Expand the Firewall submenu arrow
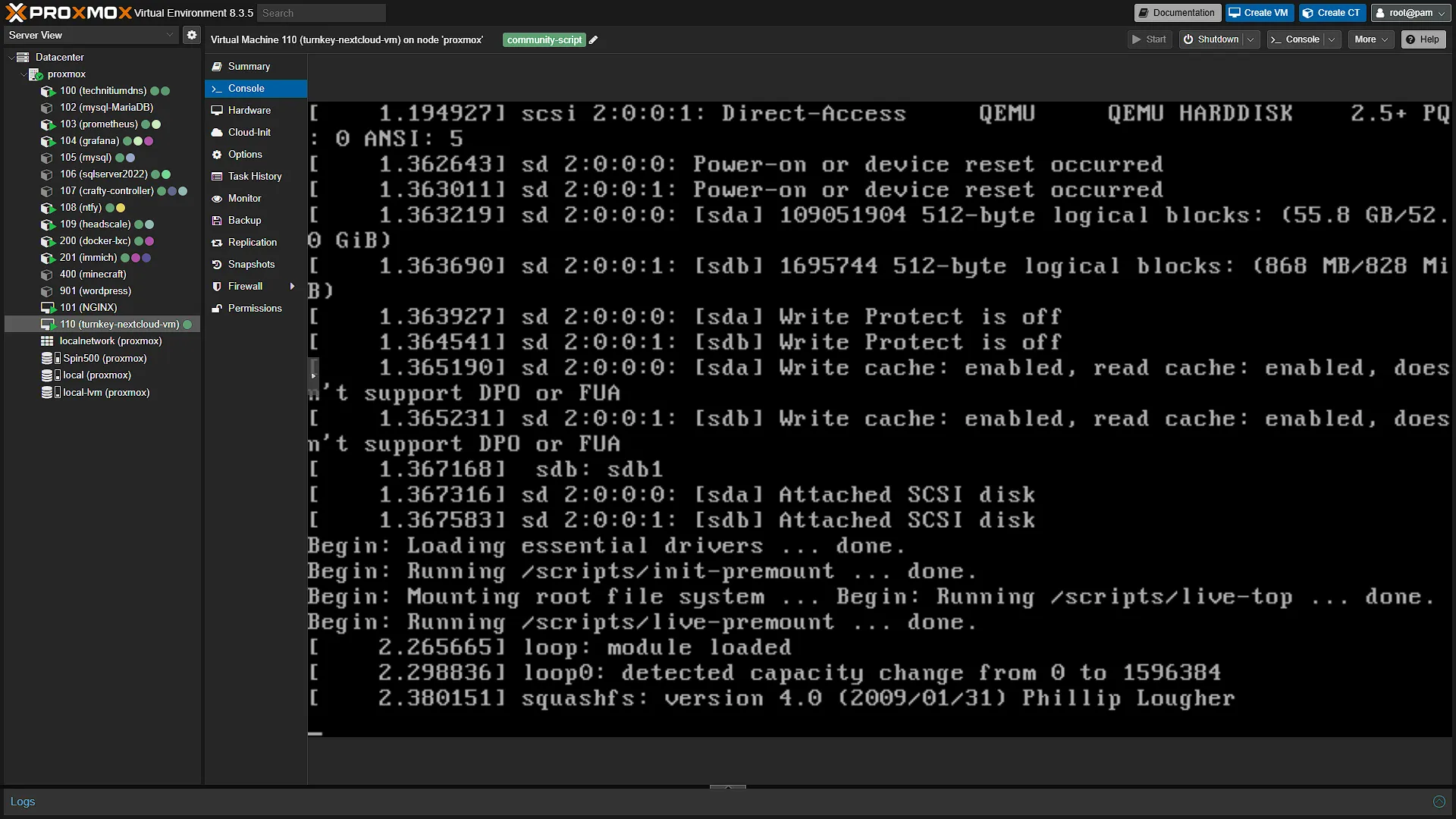The height and width of the screenshot is (819, 1456). click(292, 287)
